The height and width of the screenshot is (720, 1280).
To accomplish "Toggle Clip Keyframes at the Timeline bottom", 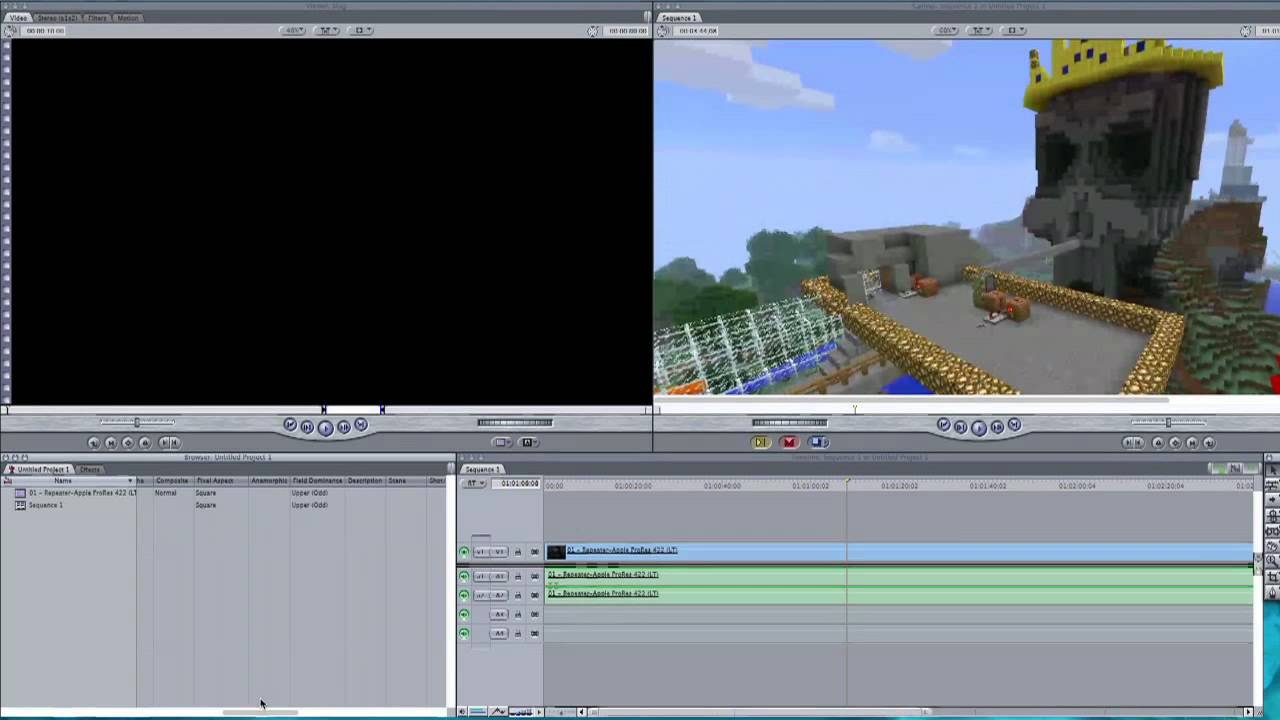I will click(477, 712).
